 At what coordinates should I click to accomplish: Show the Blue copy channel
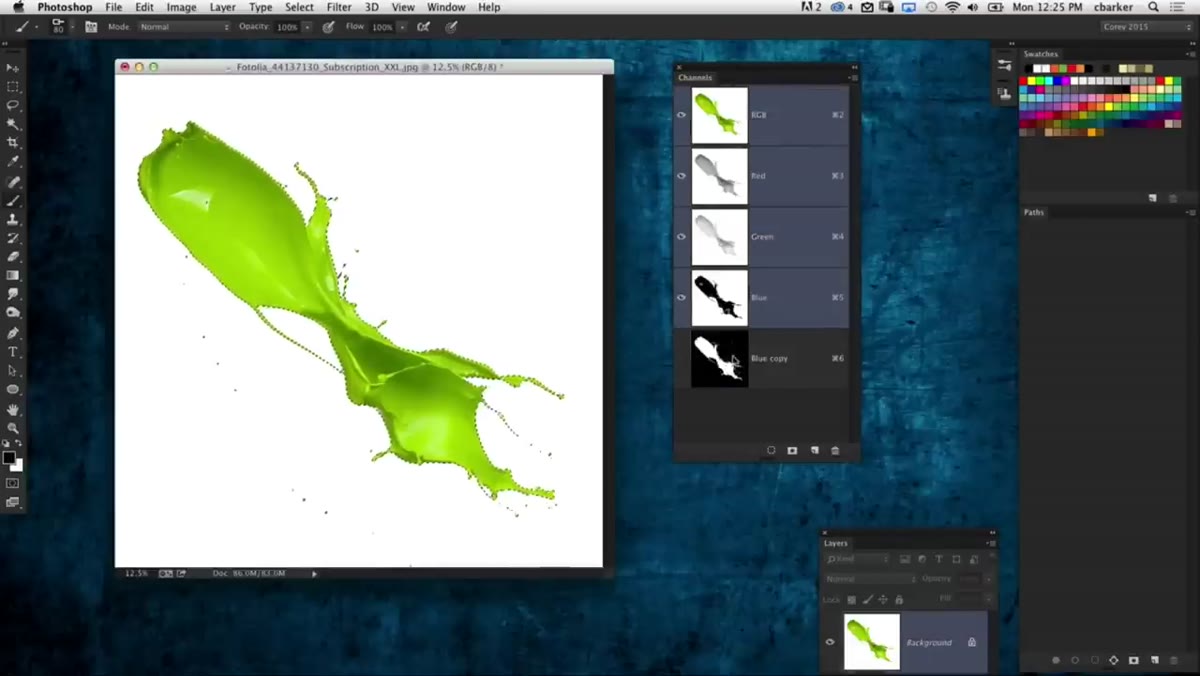click(x=682, y=358)
